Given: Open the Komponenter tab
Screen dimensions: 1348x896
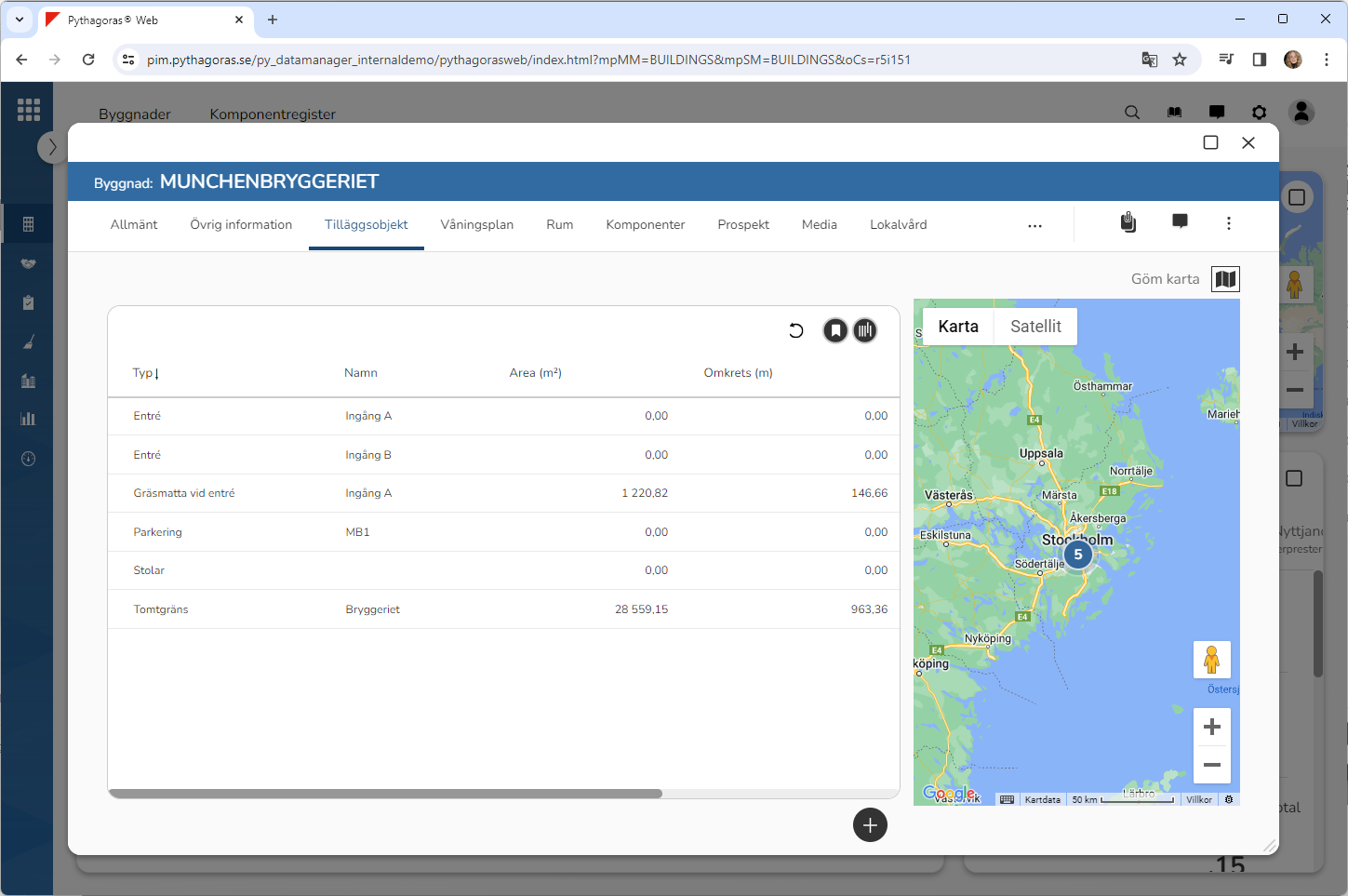Looking at the screenshot, I should [x=645, y=225].
